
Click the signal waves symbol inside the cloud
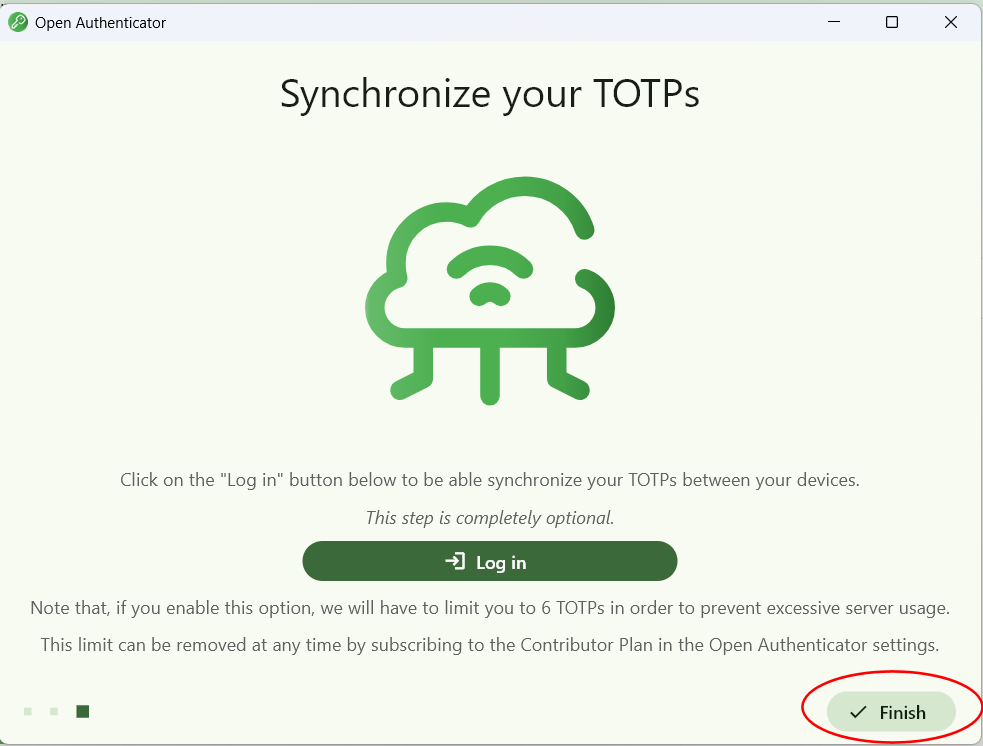click(x=490, y=275)
